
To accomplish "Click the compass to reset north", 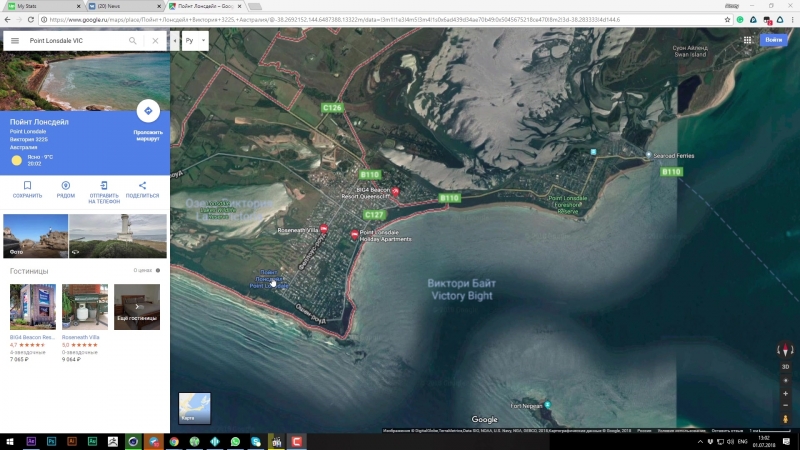I will coord(785,350).
